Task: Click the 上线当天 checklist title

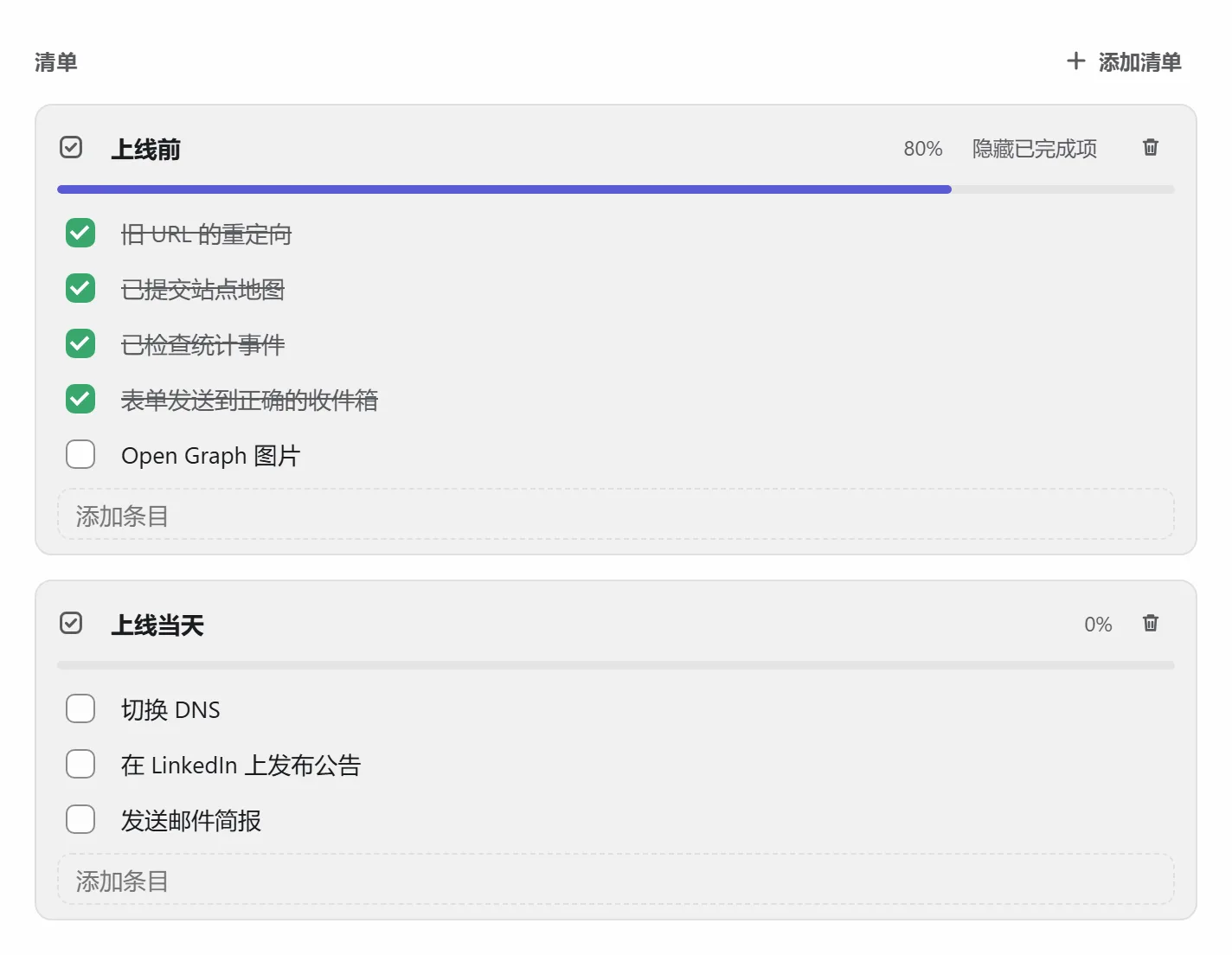Action: tap(157, 625)
